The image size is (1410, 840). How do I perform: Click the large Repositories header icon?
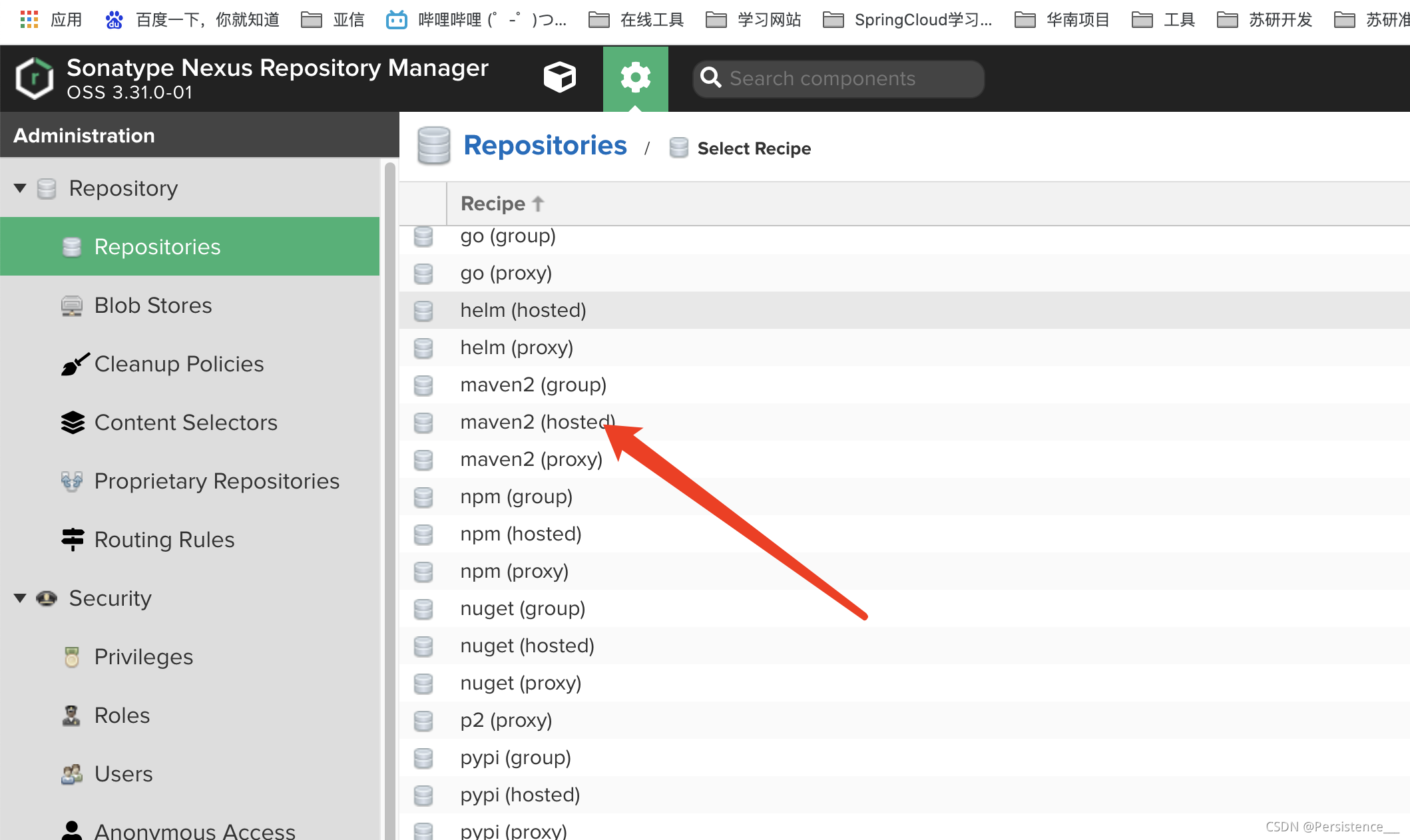[x=434, y=145]
